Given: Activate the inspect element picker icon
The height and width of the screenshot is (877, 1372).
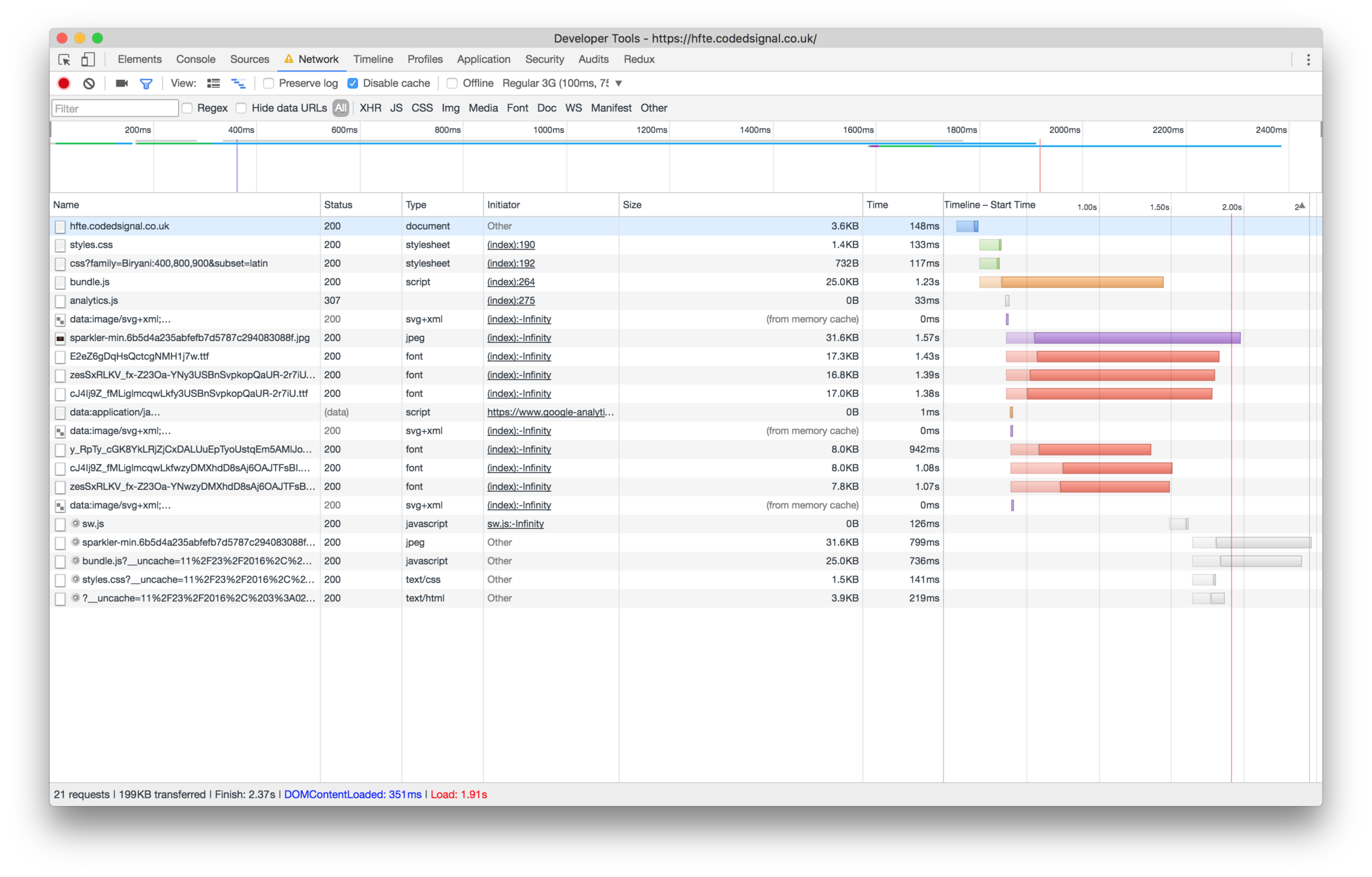Looking at the screenshot, I should [x=64, y=59].
